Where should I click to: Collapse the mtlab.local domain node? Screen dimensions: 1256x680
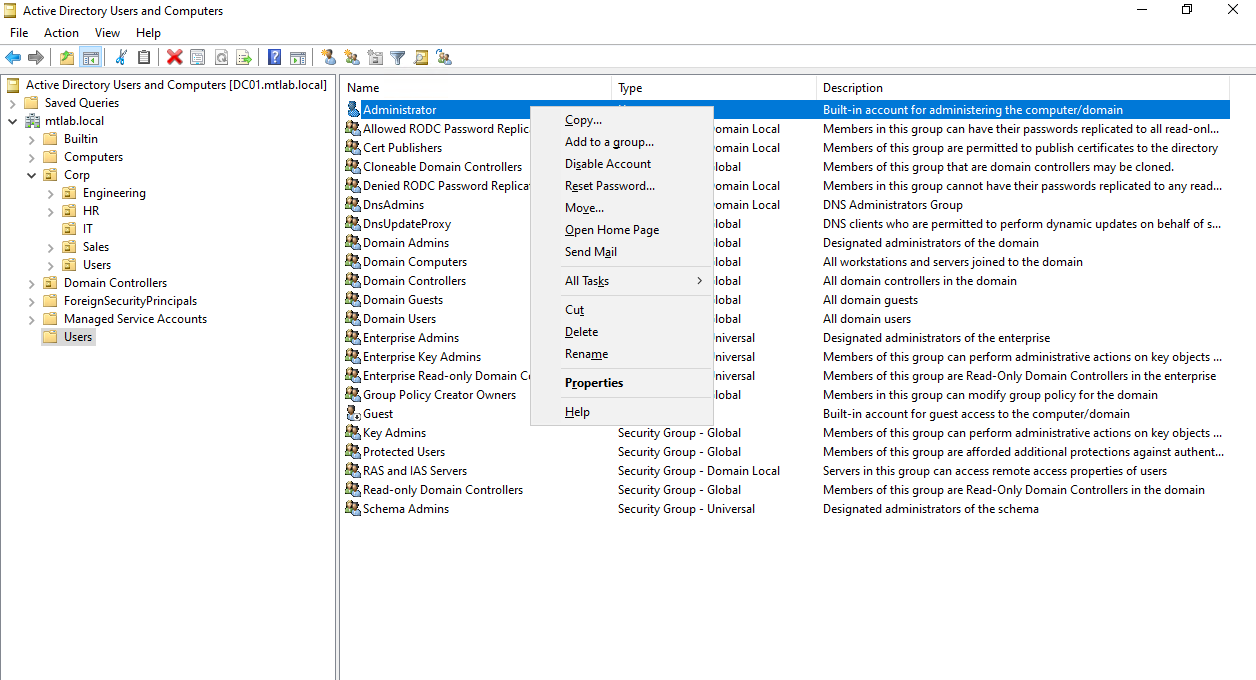[x=12, y=121]
